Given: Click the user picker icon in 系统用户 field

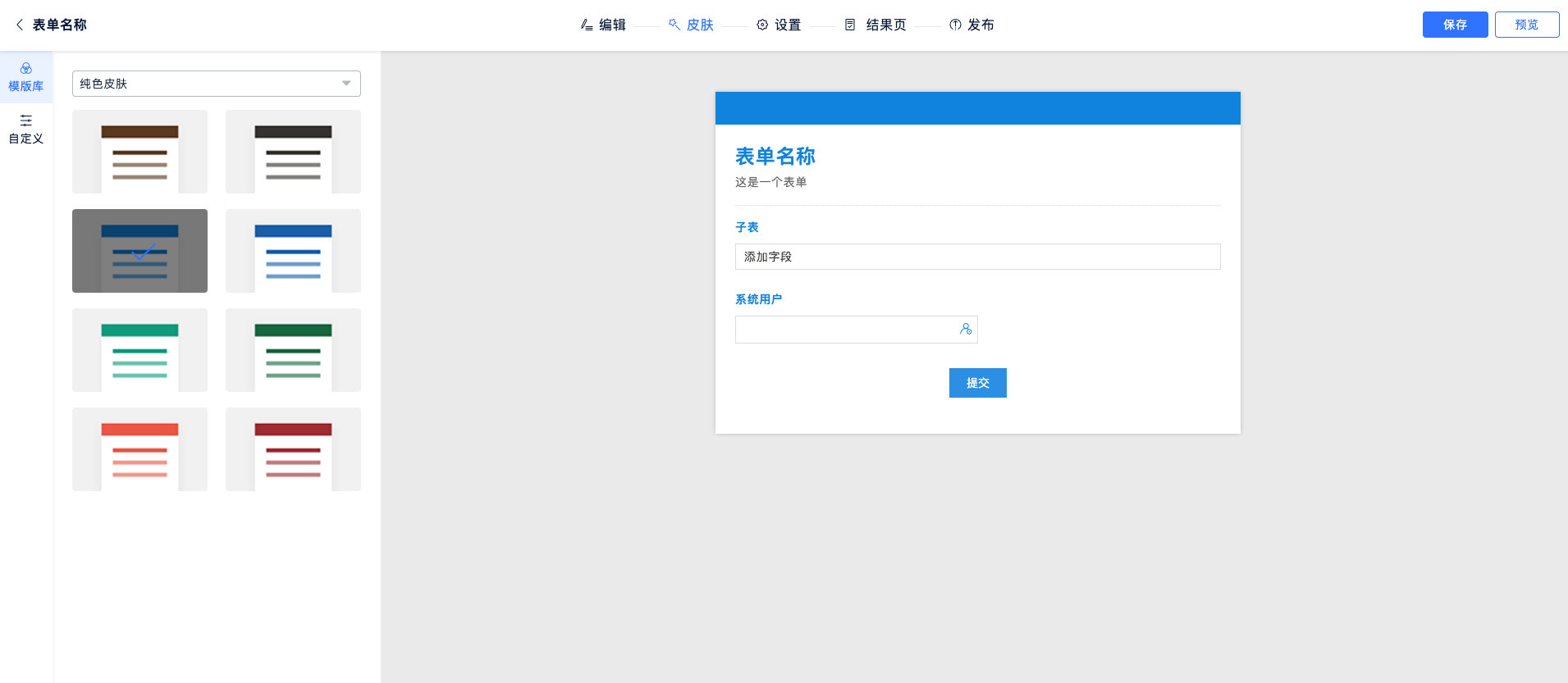Looking at the screenshot, I should click(966, 329).
